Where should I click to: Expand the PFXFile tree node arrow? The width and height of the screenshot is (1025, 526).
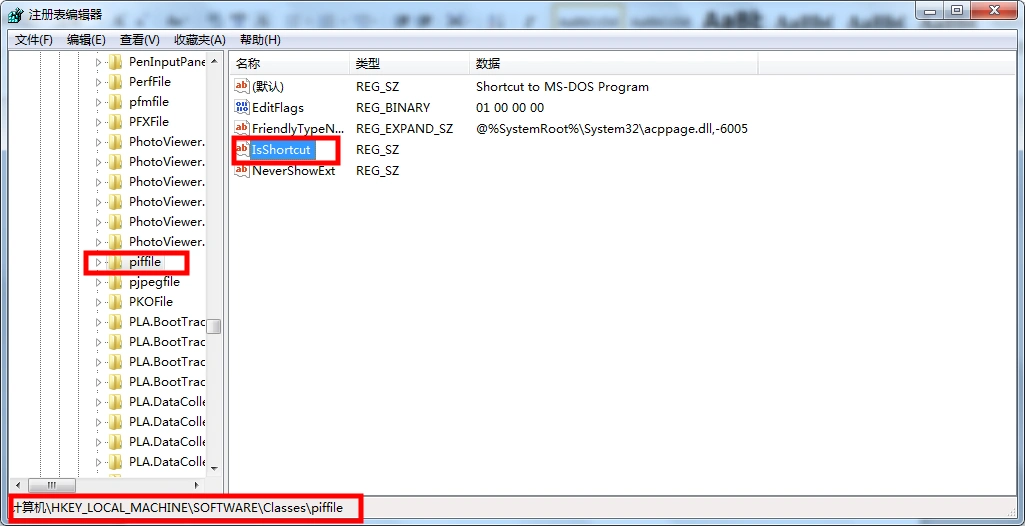point(99,122)
